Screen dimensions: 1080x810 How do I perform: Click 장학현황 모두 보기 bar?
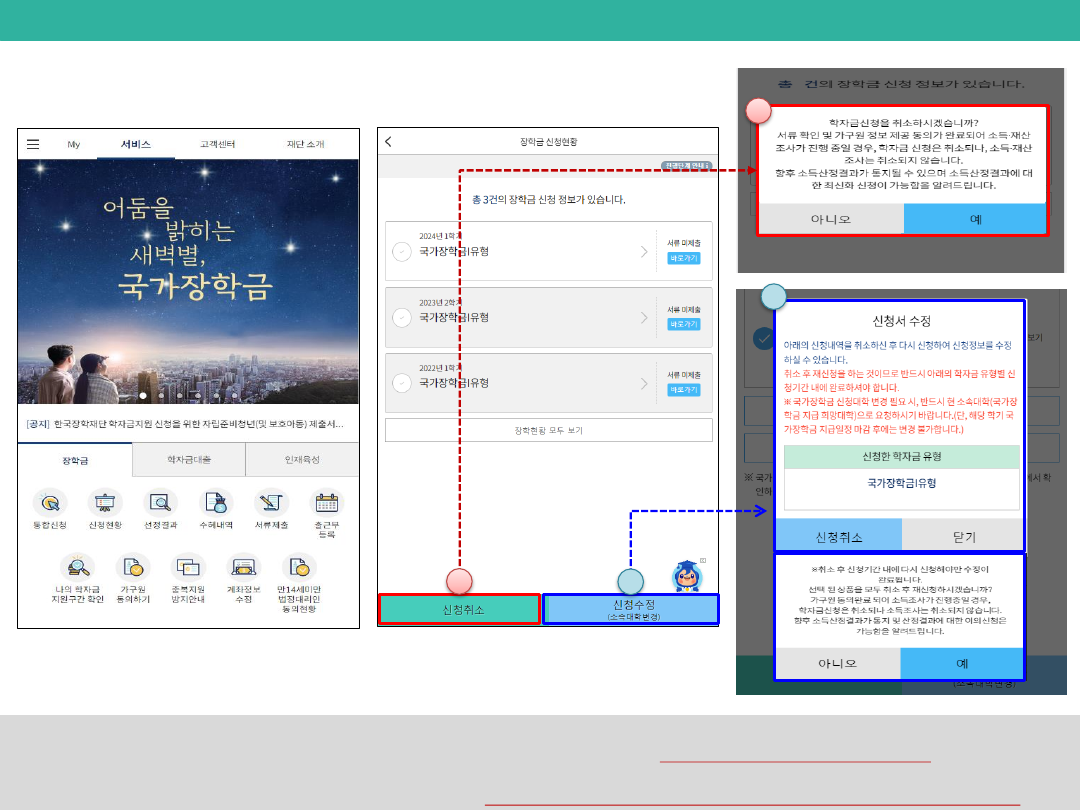click(548, 430)
